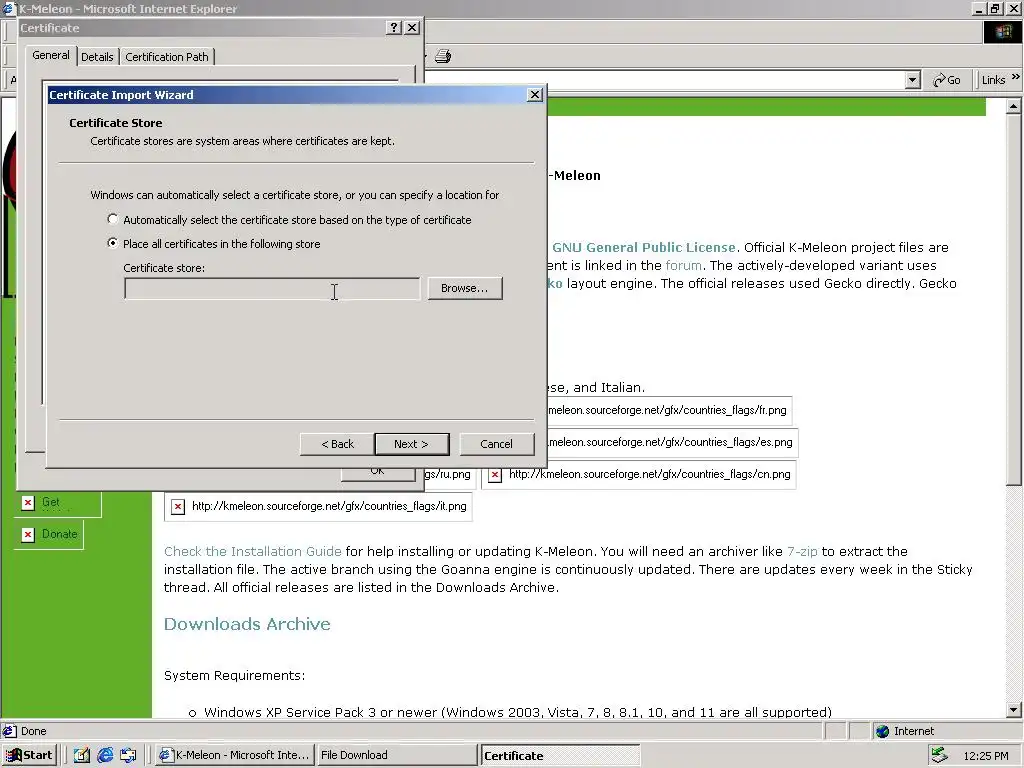Switch to Certificate taskbar button
The height and width of the screenshot is (768, 1024).
tap(560, 755)
